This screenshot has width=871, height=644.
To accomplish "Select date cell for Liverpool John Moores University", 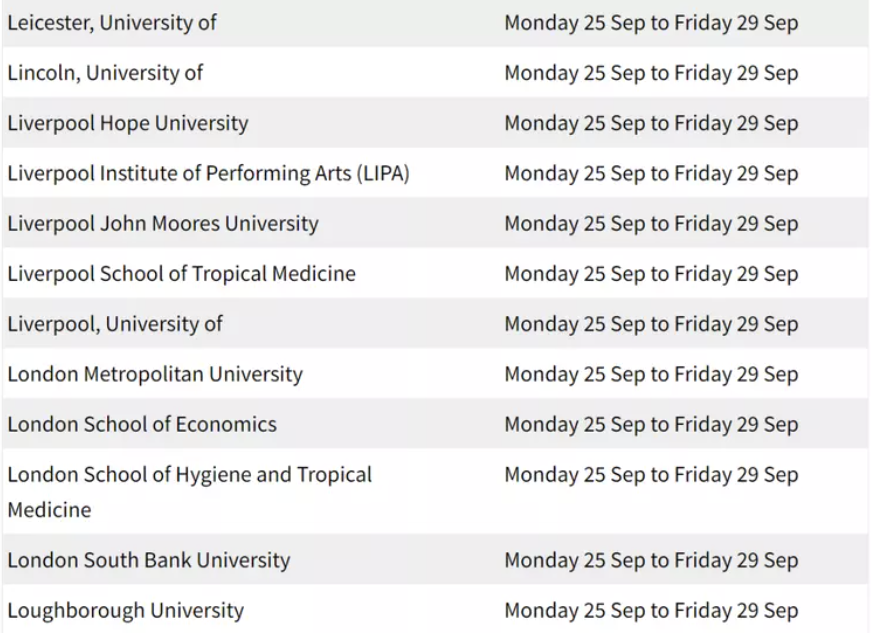I will (x=651, y=223).
